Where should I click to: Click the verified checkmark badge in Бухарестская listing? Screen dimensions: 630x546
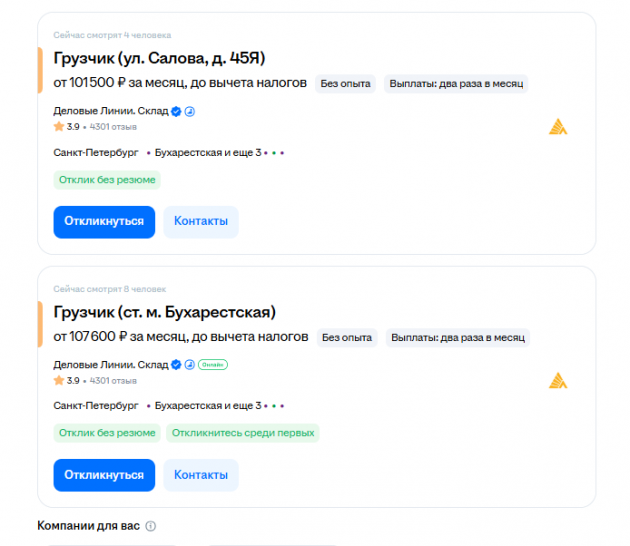point(175,365)
